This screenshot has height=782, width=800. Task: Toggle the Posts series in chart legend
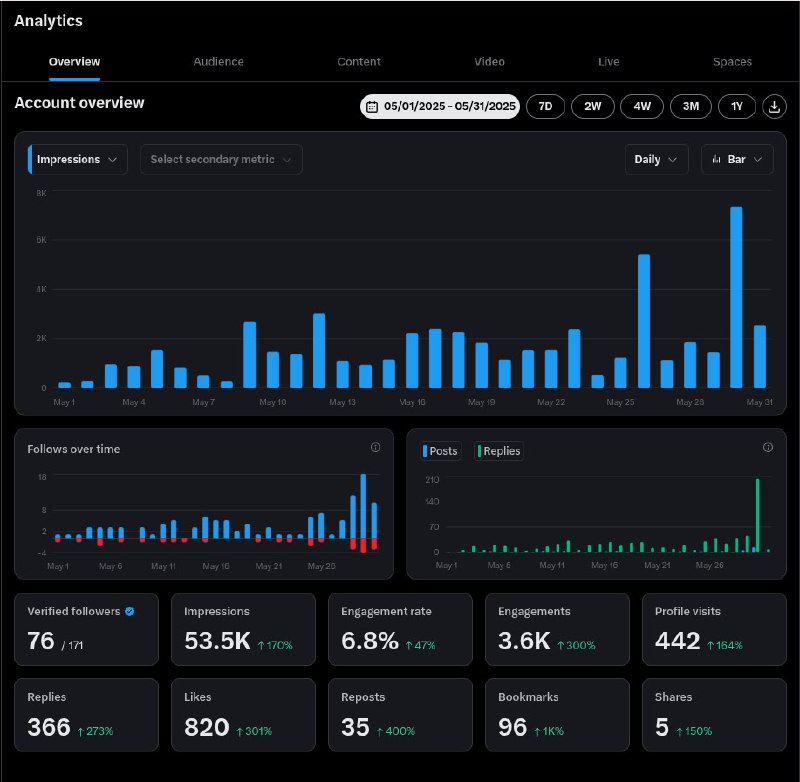tap(441, 451)
